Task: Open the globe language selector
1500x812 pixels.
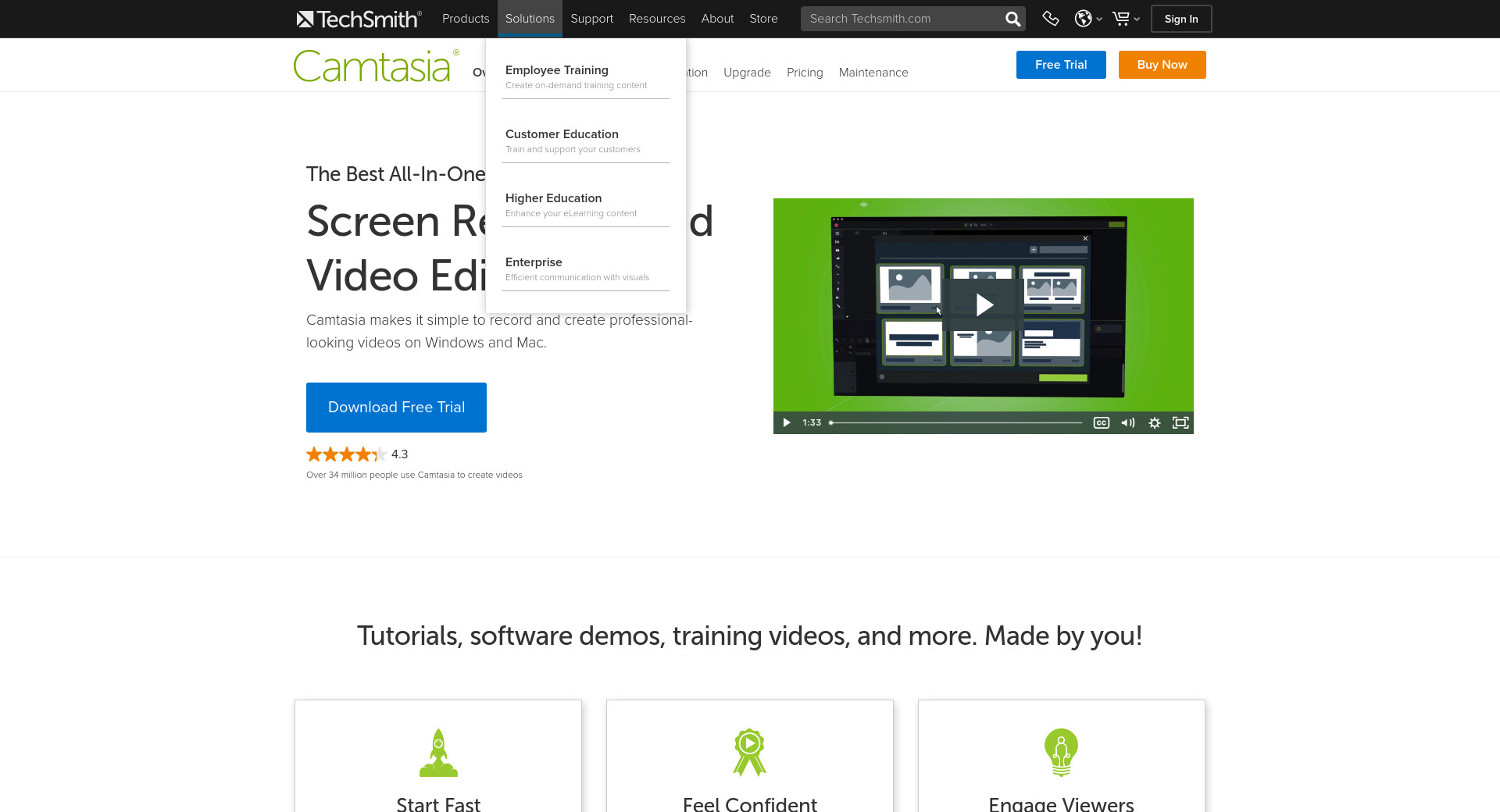Action: coord(1087,19)
